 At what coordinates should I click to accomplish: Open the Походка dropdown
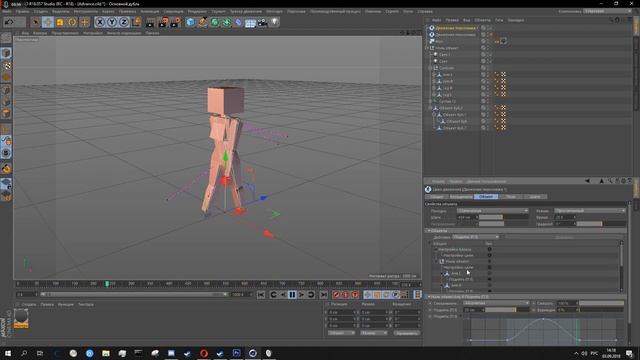[492, 211]
